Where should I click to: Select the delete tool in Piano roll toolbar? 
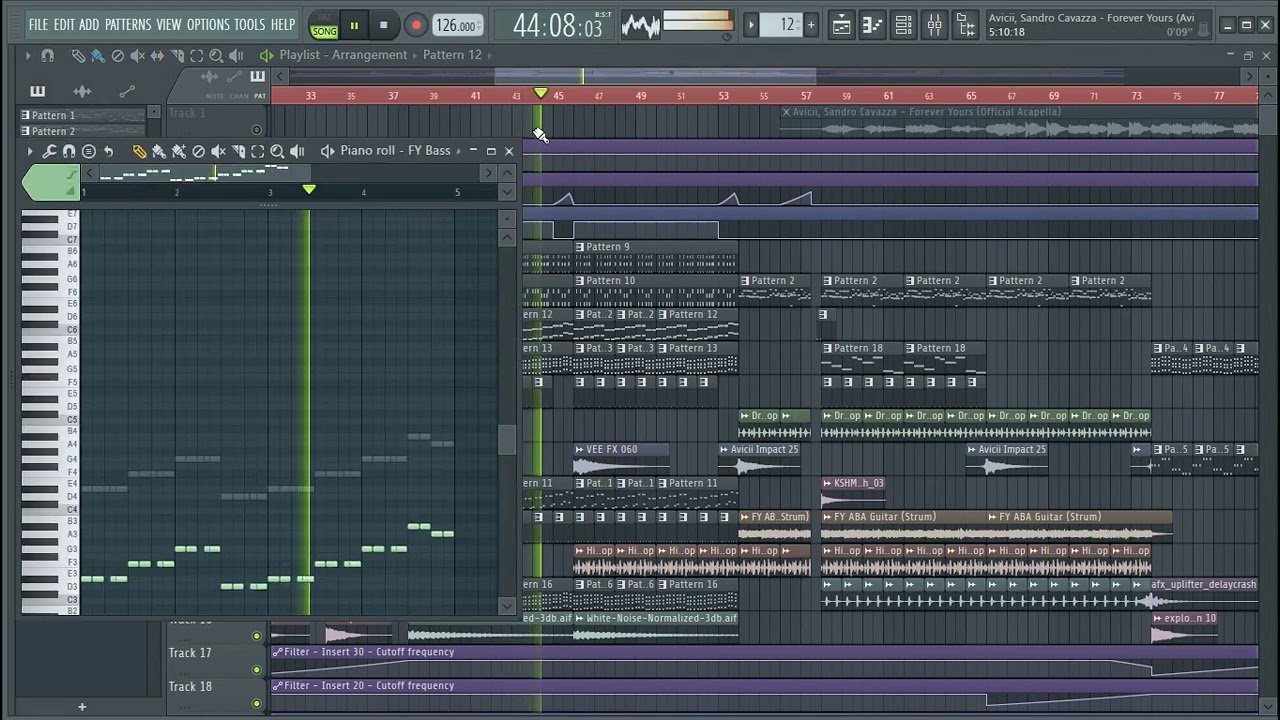coord(198,151)
